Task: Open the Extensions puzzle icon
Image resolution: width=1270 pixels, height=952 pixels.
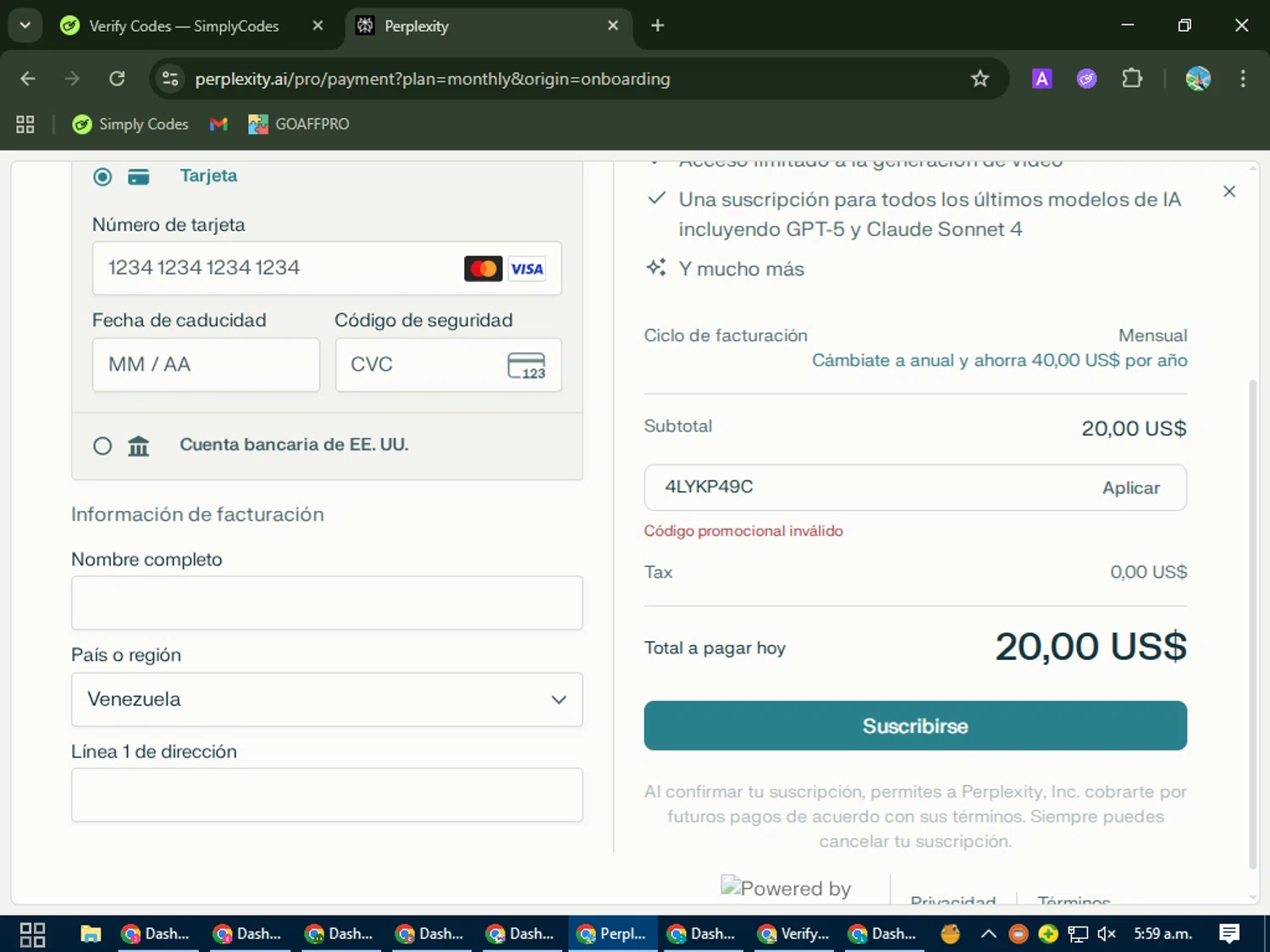Action: coord(1132,79)
